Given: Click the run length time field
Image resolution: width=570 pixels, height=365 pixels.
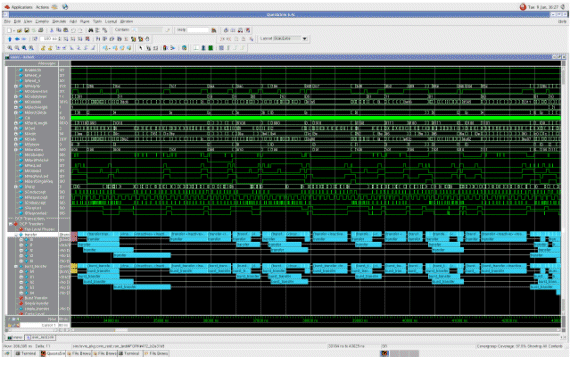Looking at the screenshot, I should [48, 39].
